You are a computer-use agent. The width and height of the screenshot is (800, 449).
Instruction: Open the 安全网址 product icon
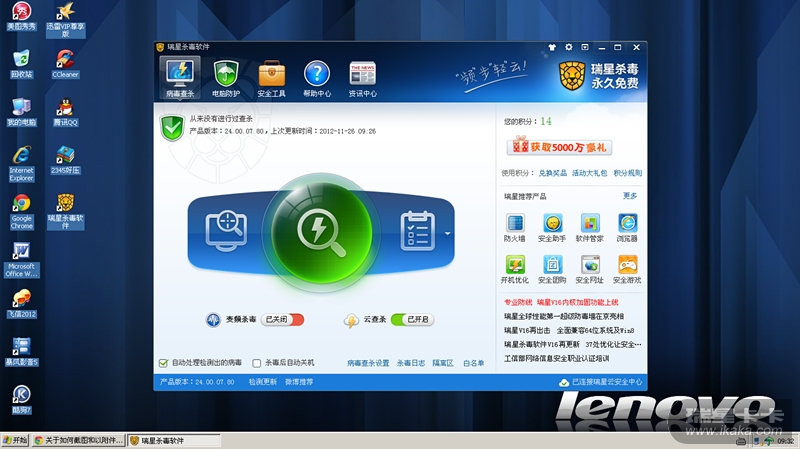click(x=589, y=269)
